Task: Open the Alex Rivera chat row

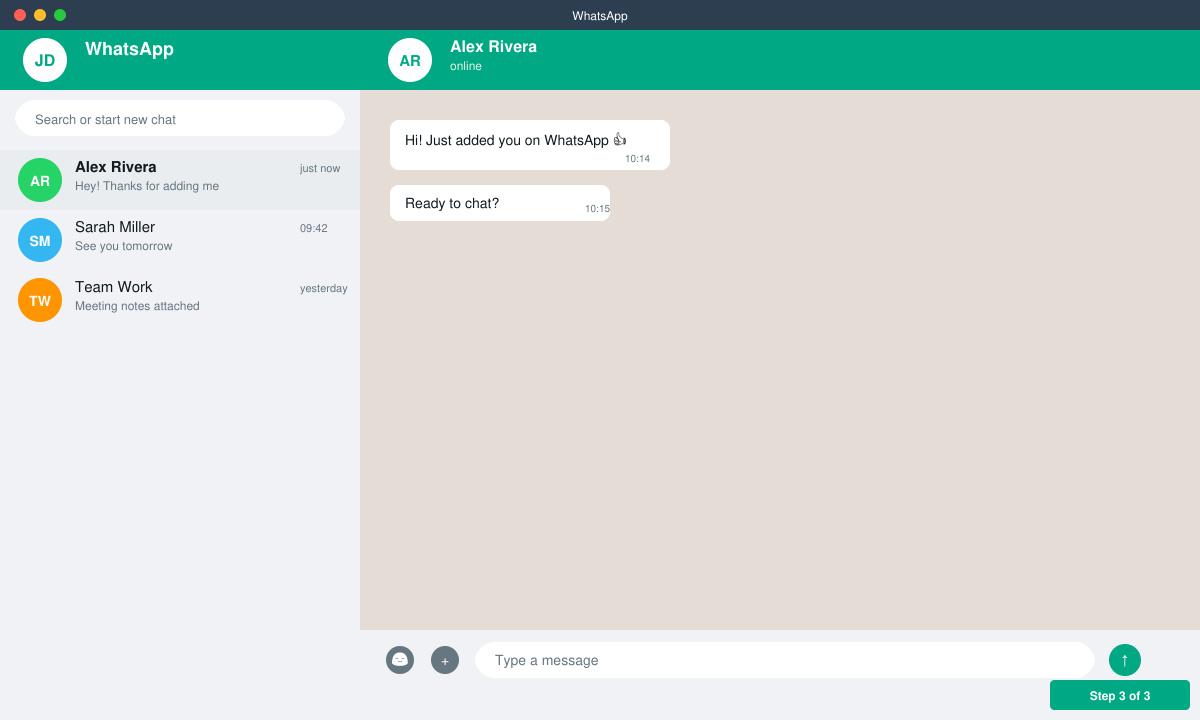Action: (x=180, y=180)
